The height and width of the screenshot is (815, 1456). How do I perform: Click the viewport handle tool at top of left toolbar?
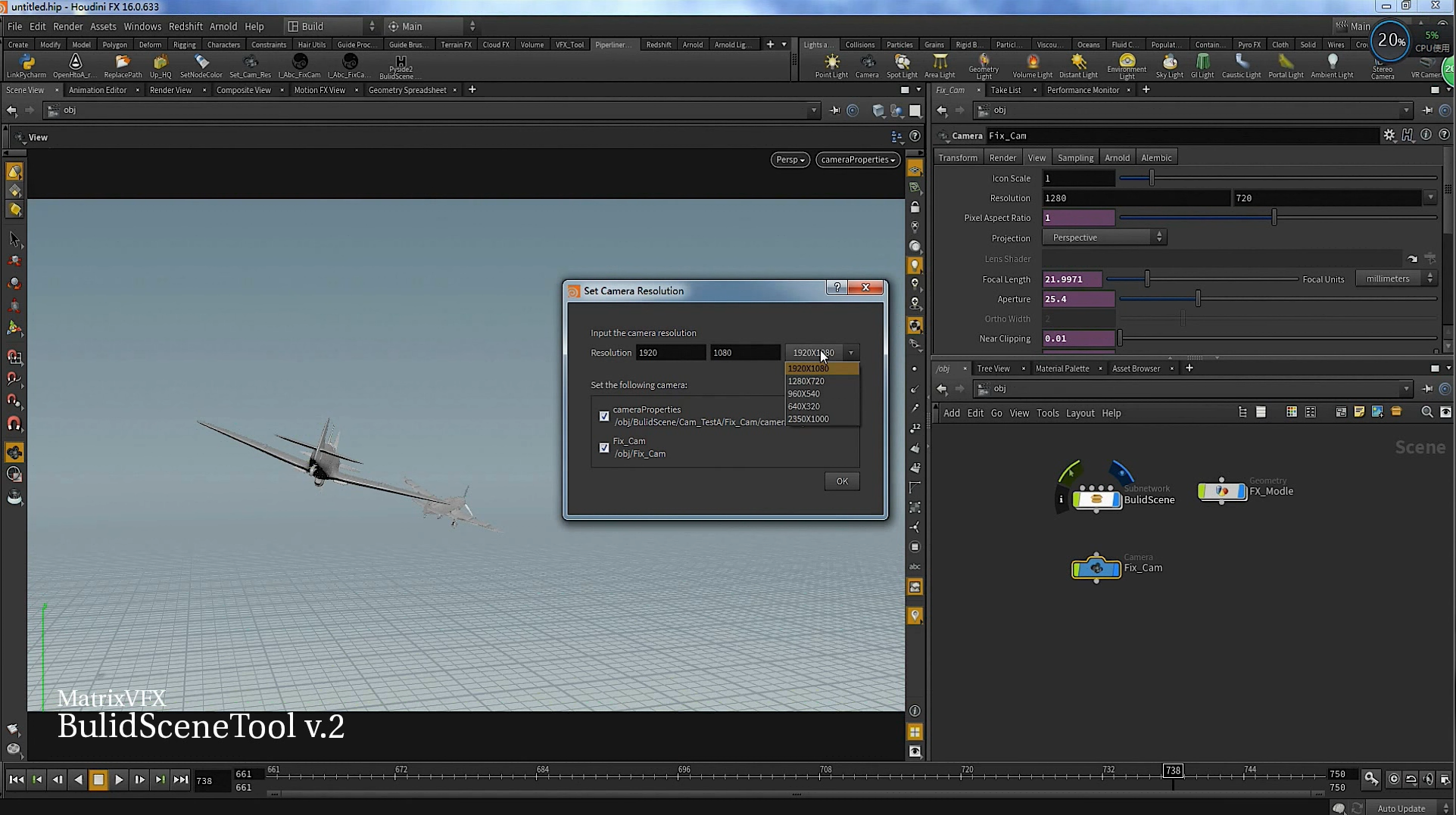(14, 172)
